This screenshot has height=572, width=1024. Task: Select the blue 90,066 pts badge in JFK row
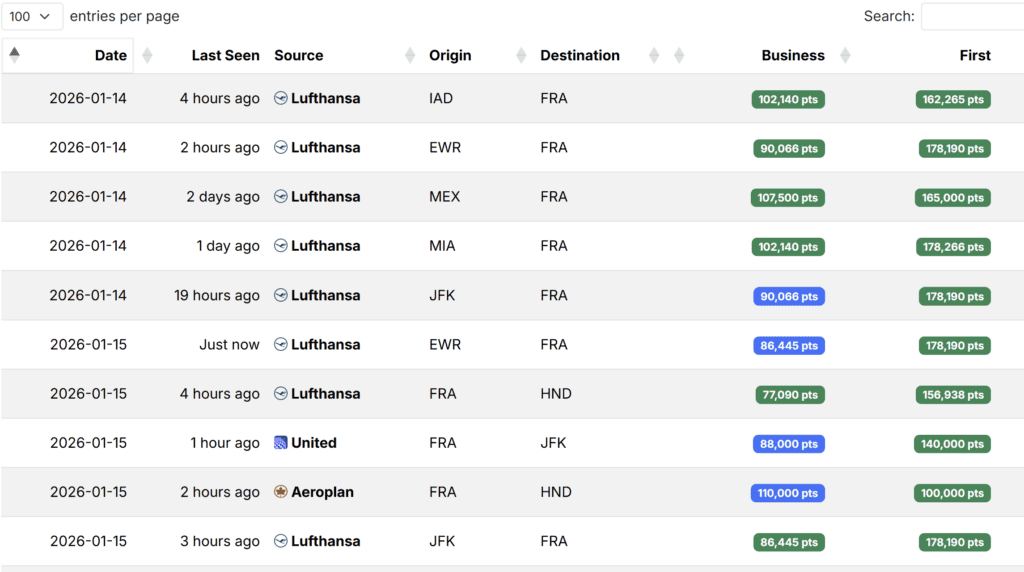pos(789,296)
